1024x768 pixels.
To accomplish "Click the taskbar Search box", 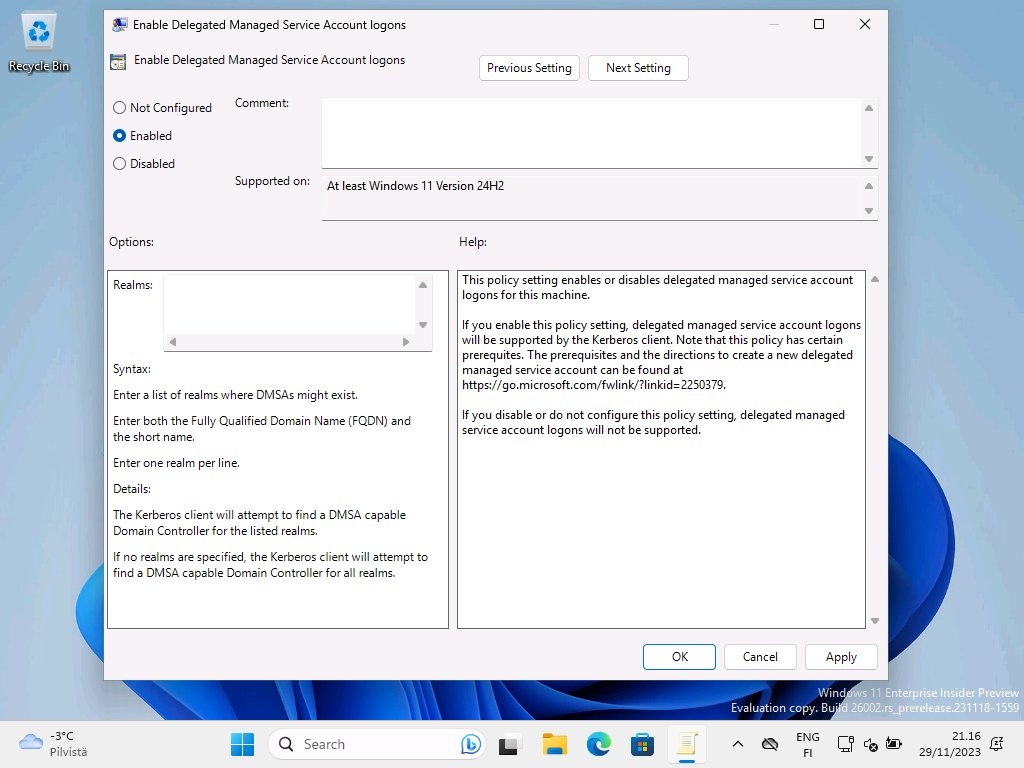I will pyautogui.click(x=377, y=744).
